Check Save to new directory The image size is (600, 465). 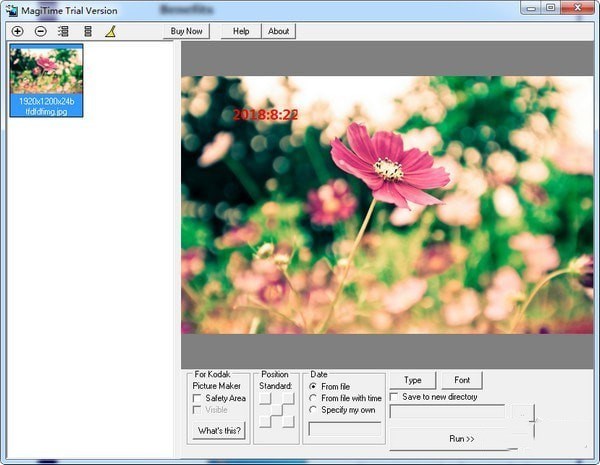point(395,397)
